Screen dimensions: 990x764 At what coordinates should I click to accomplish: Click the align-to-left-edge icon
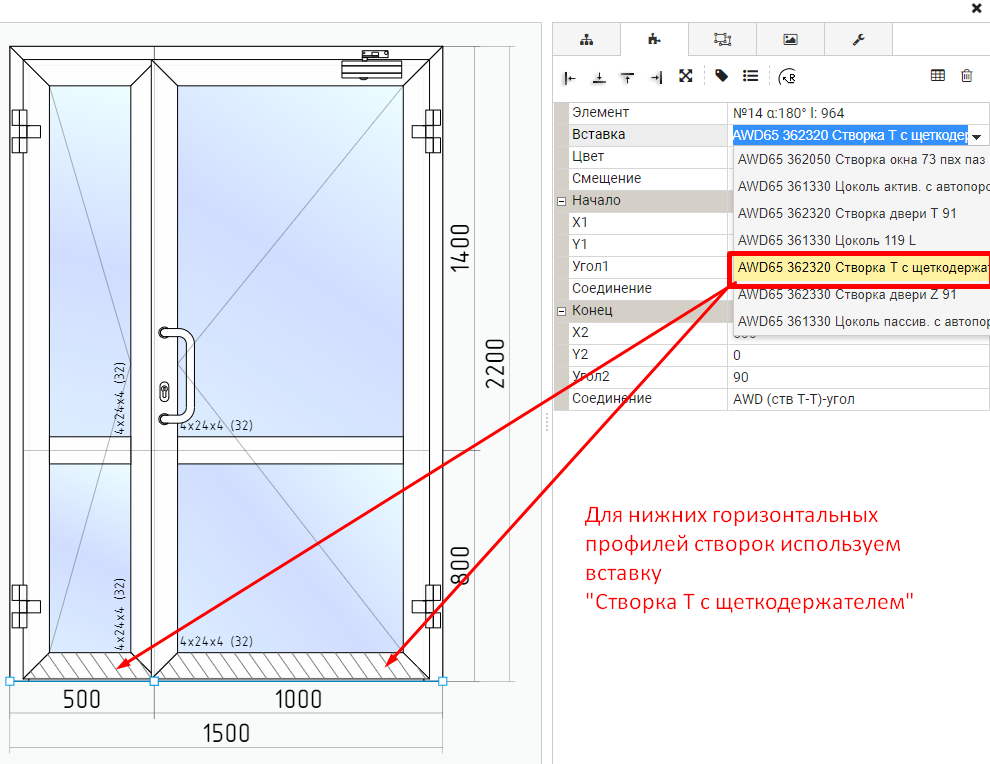pyautogui.click(x=570, y=78)
